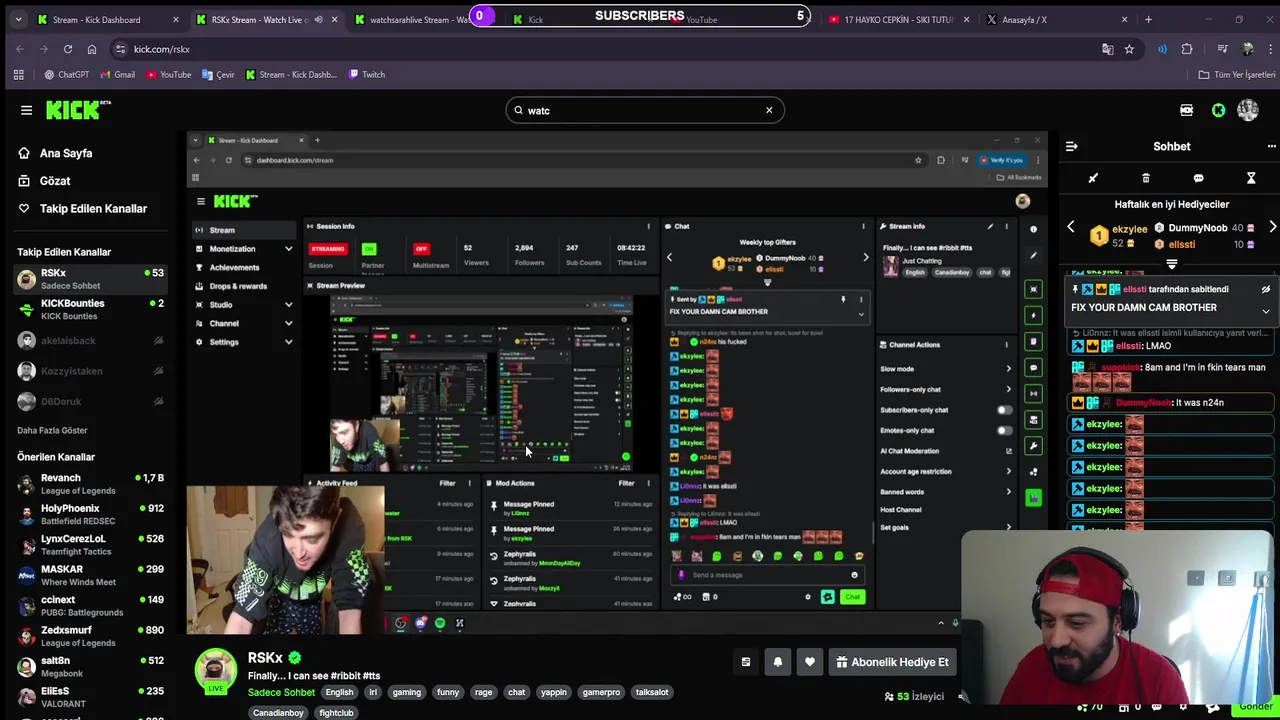Open recommended channel Zedxsmurf
1280x720 pixels.
pos(90,636)
